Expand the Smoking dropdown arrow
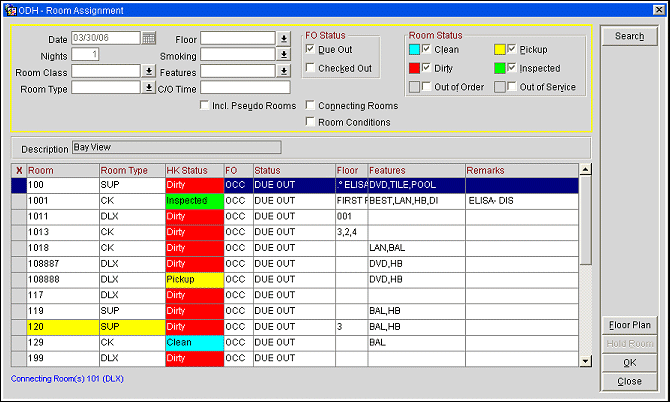 pos(283,55)
